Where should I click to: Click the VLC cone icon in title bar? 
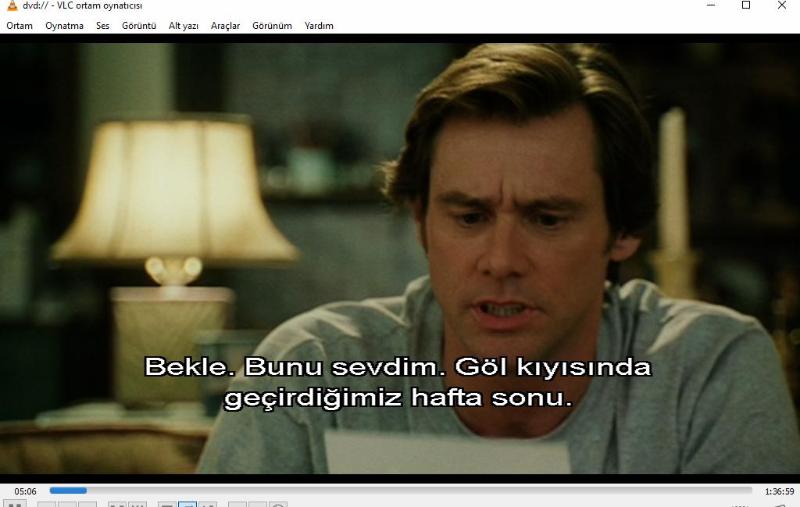[x=12, y=6]
